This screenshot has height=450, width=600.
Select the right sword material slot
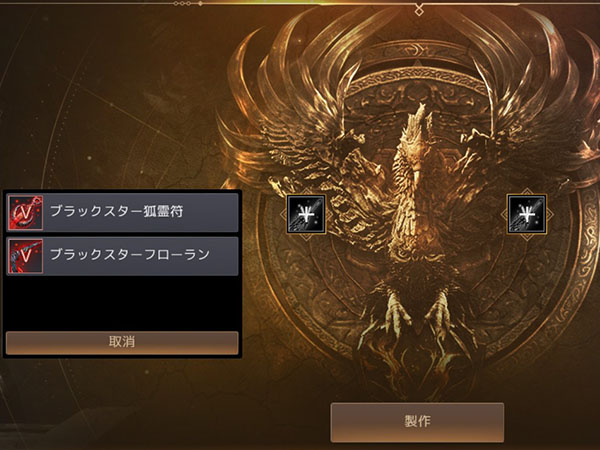pyautogui.click(x=527, y=214)
